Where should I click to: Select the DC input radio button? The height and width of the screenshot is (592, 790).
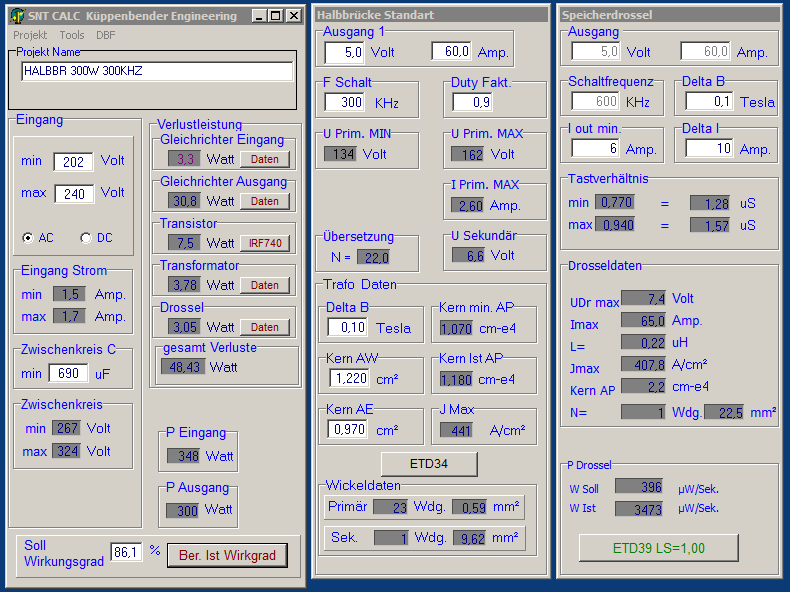click(x=86, y=238)
